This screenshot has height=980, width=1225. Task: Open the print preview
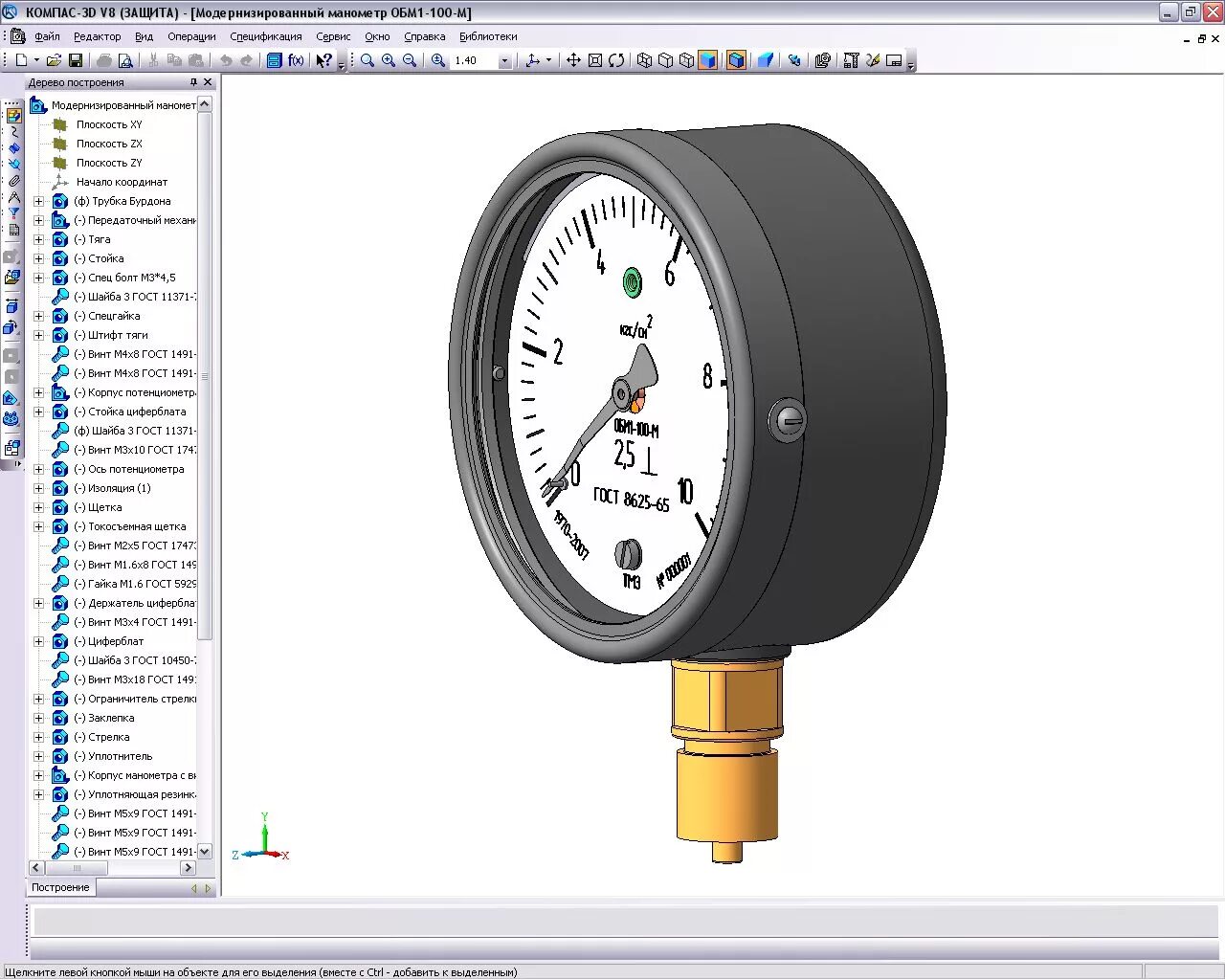coord(125,60)
